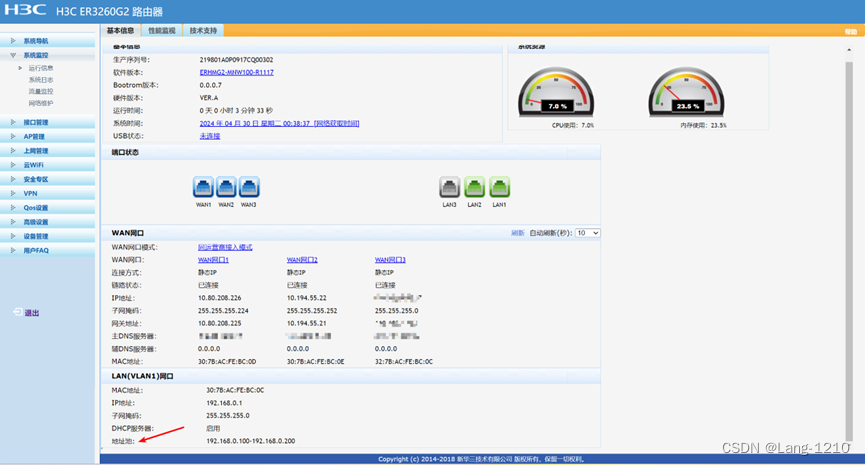The width and height of the screenshot is (865, 465).
Task: Click the logout icon beside 退出
Action: pos(18,312)
